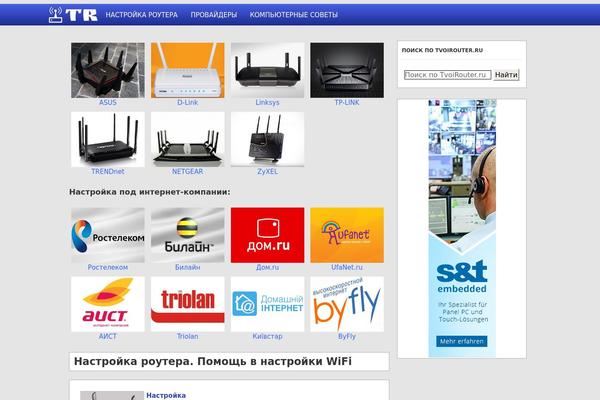Click the Билайн logo tile

188,235
